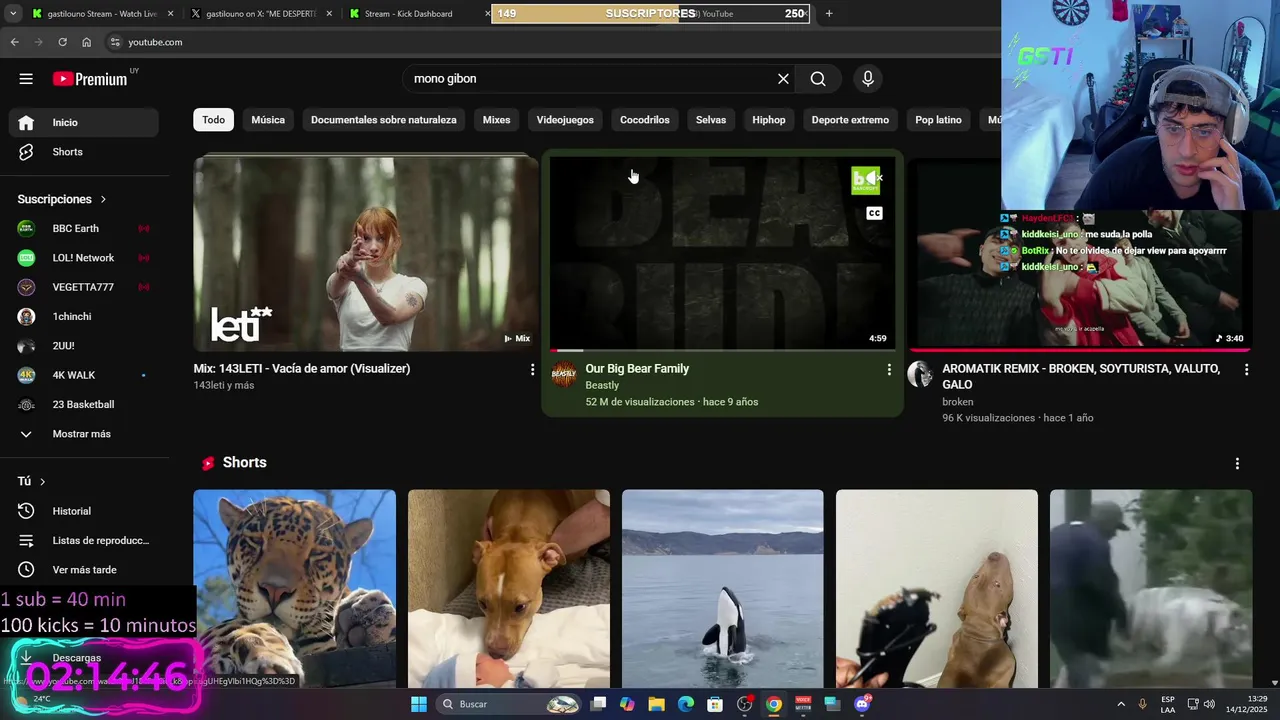Click the taskbar Buscar search box
Viewport: 1280px width, 720px height.
coord(510,704)
